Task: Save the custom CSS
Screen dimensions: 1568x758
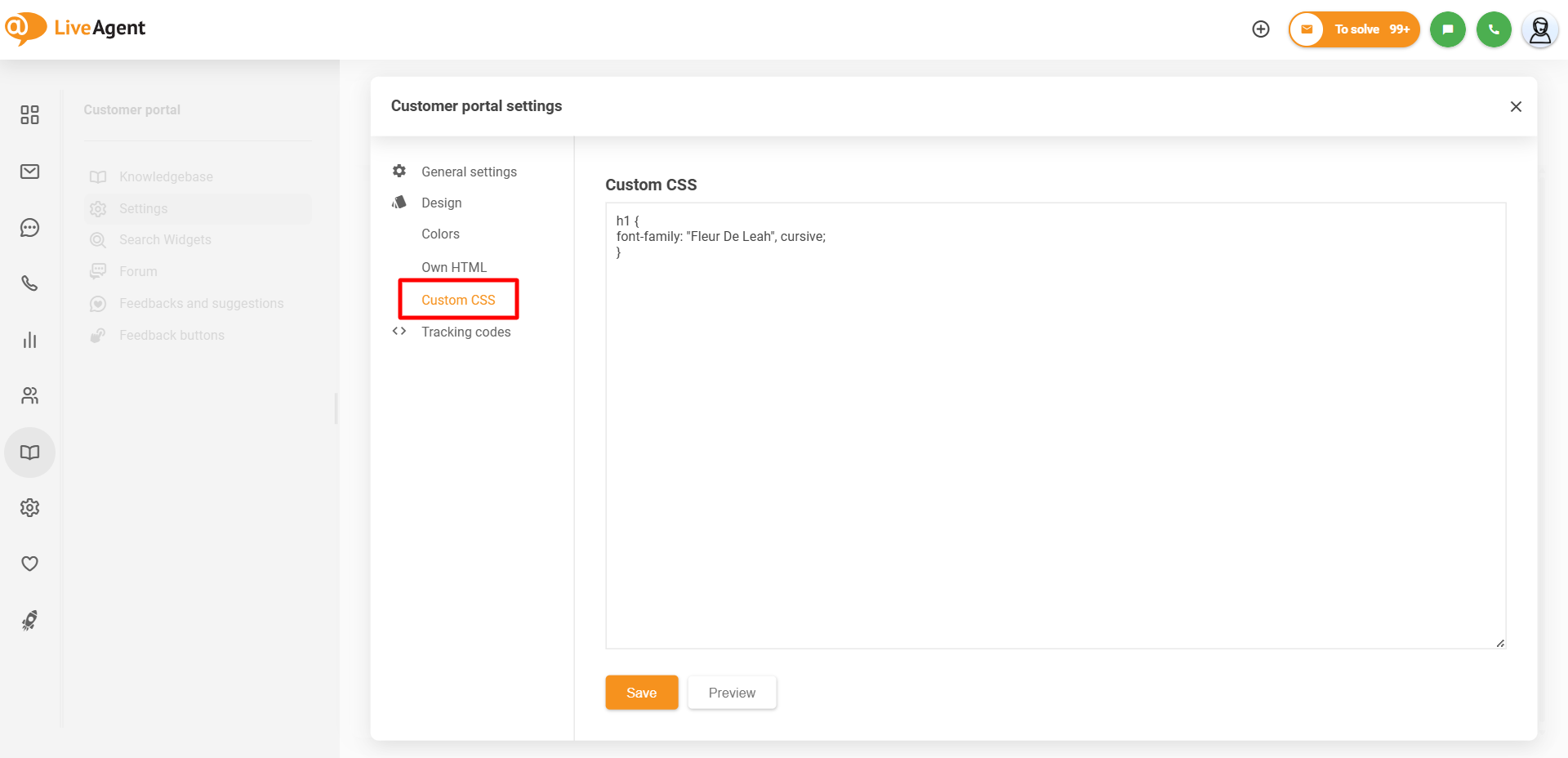Action: [641, 693]
